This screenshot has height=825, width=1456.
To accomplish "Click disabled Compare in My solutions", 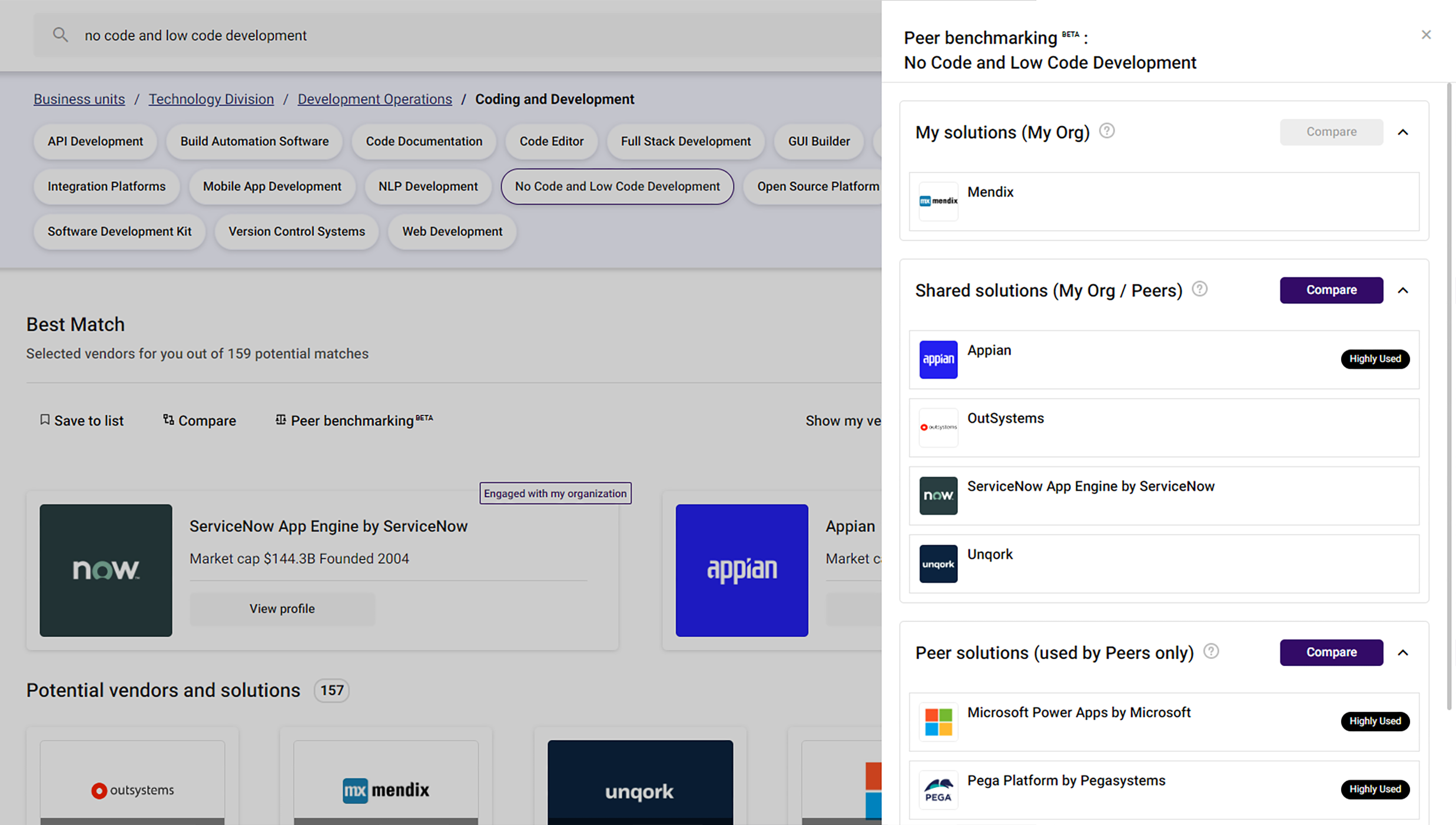I will (x=1331, y=132).
